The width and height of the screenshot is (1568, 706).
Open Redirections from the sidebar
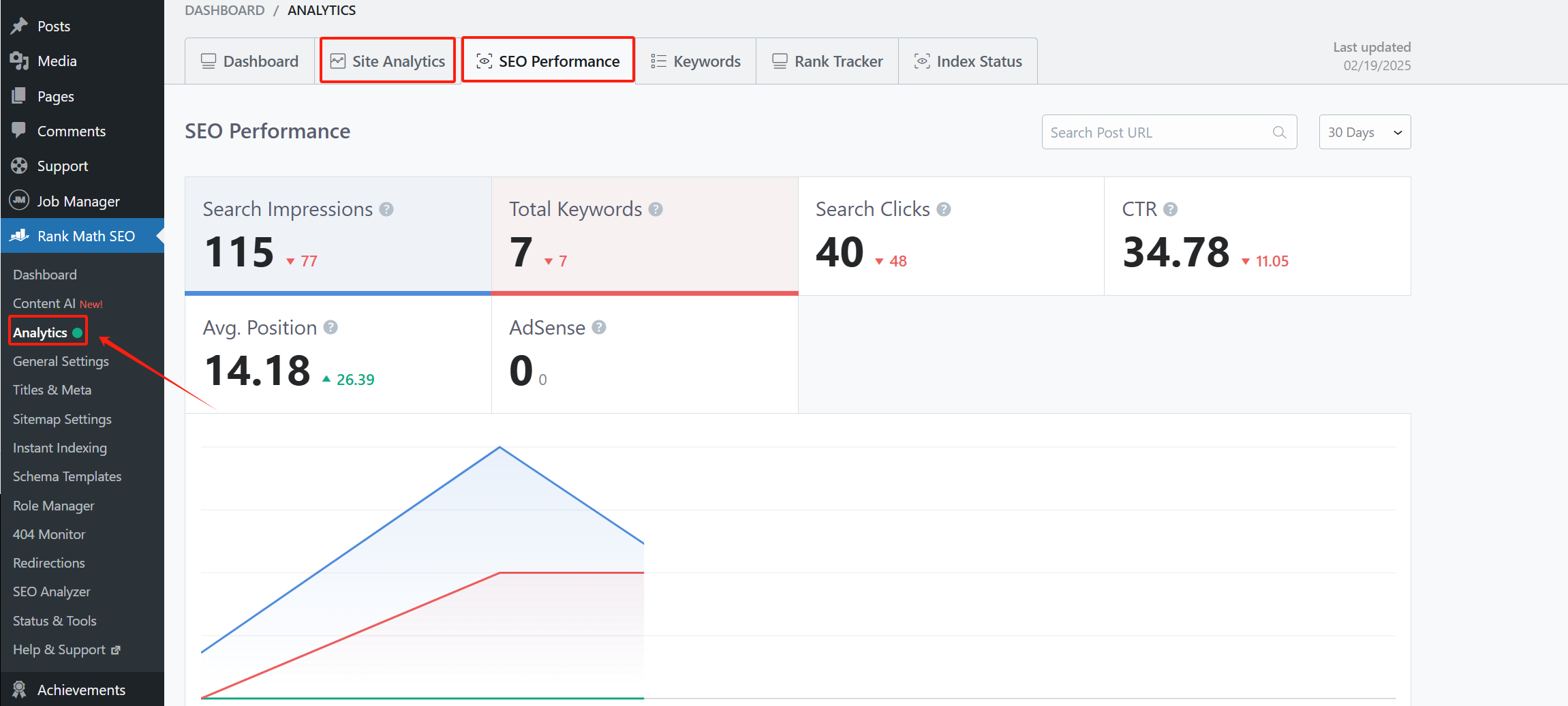coord(48,562)
